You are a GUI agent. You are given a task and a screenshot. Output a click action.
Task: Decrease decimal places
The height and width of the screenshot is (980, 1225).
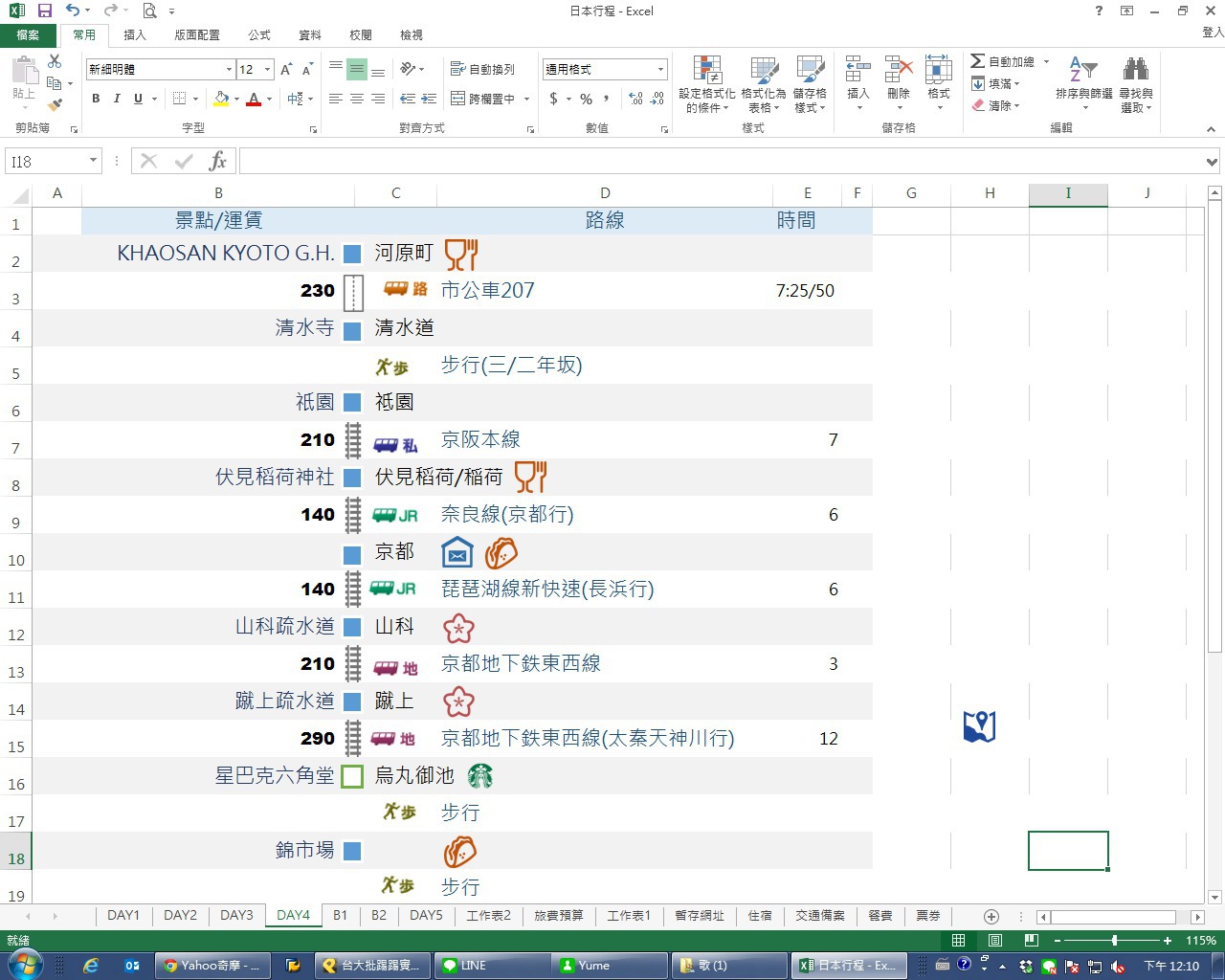click(x=657, y=99)
